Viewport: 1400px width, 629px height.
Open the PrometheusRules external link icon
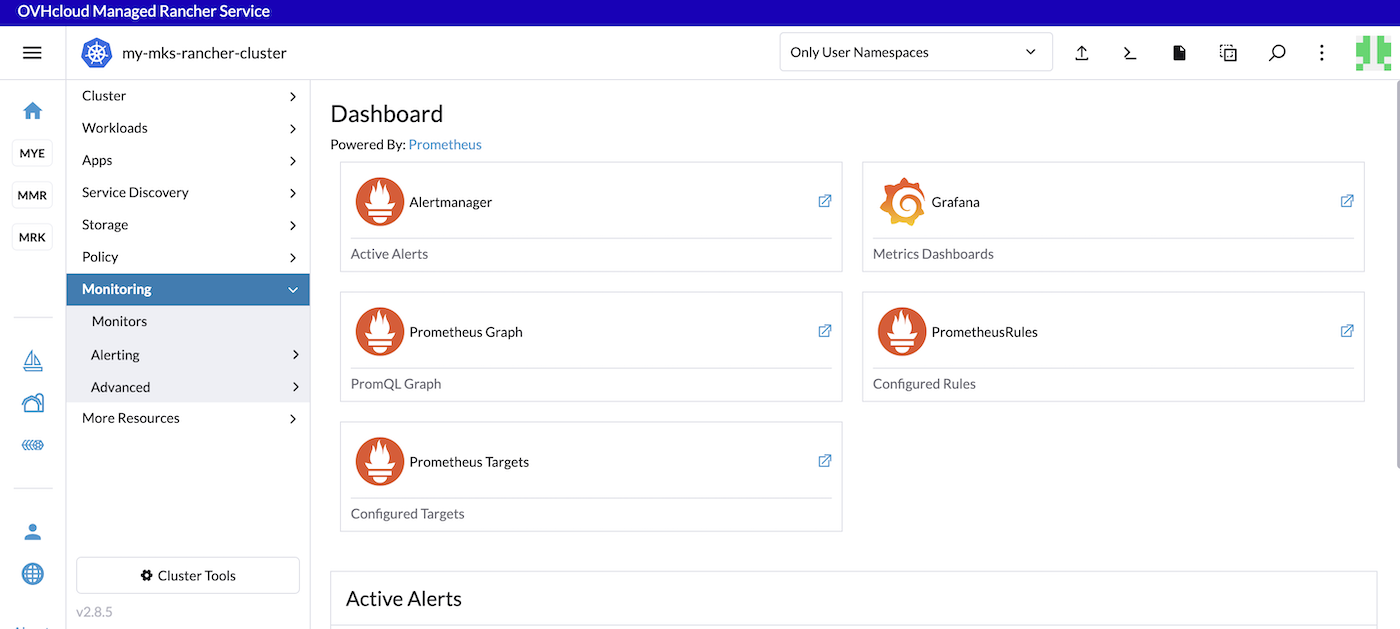1347,330
